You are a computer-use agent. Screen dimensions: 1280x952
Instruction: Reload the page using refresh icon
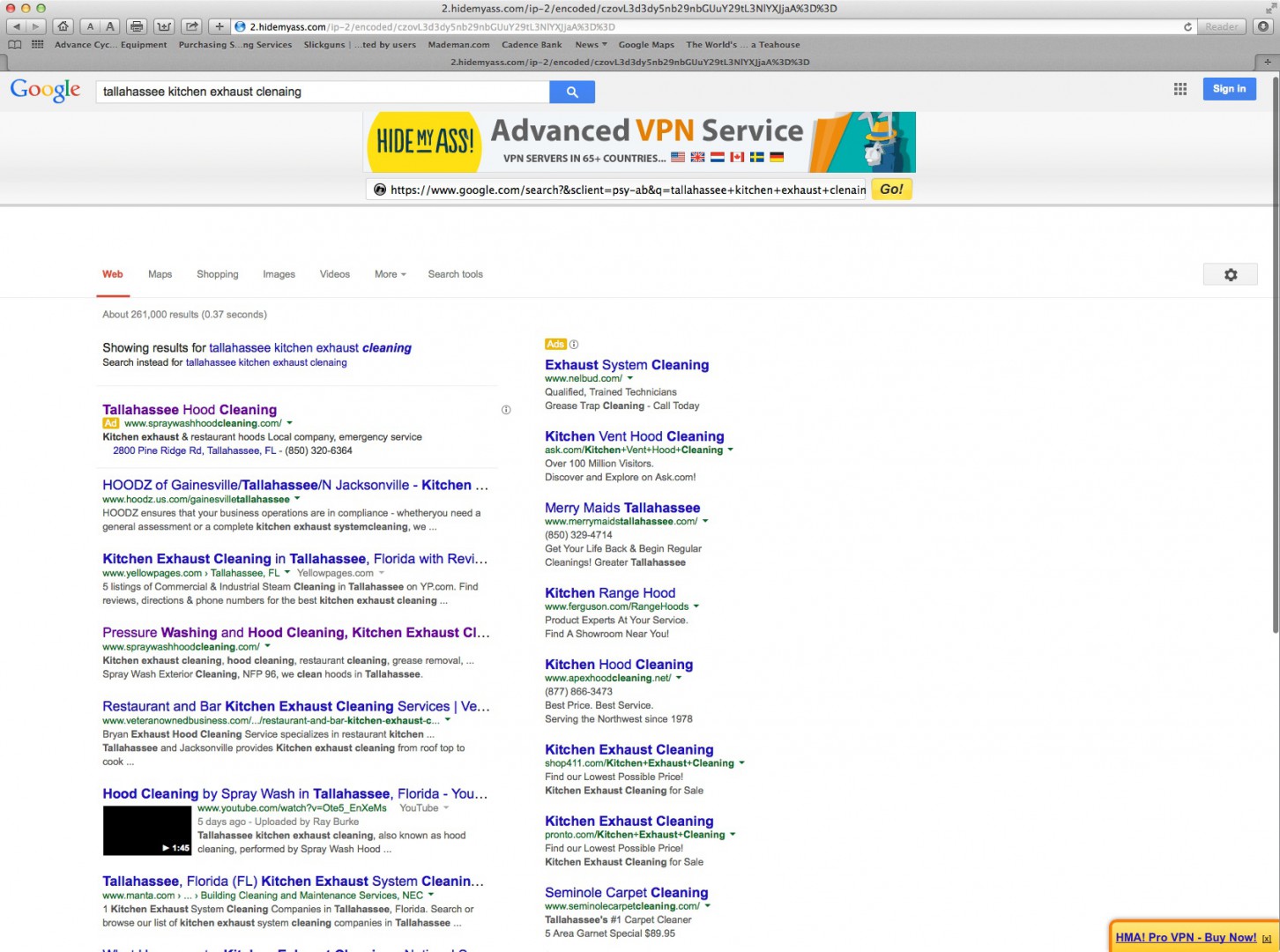click(x=1188, y=26)
